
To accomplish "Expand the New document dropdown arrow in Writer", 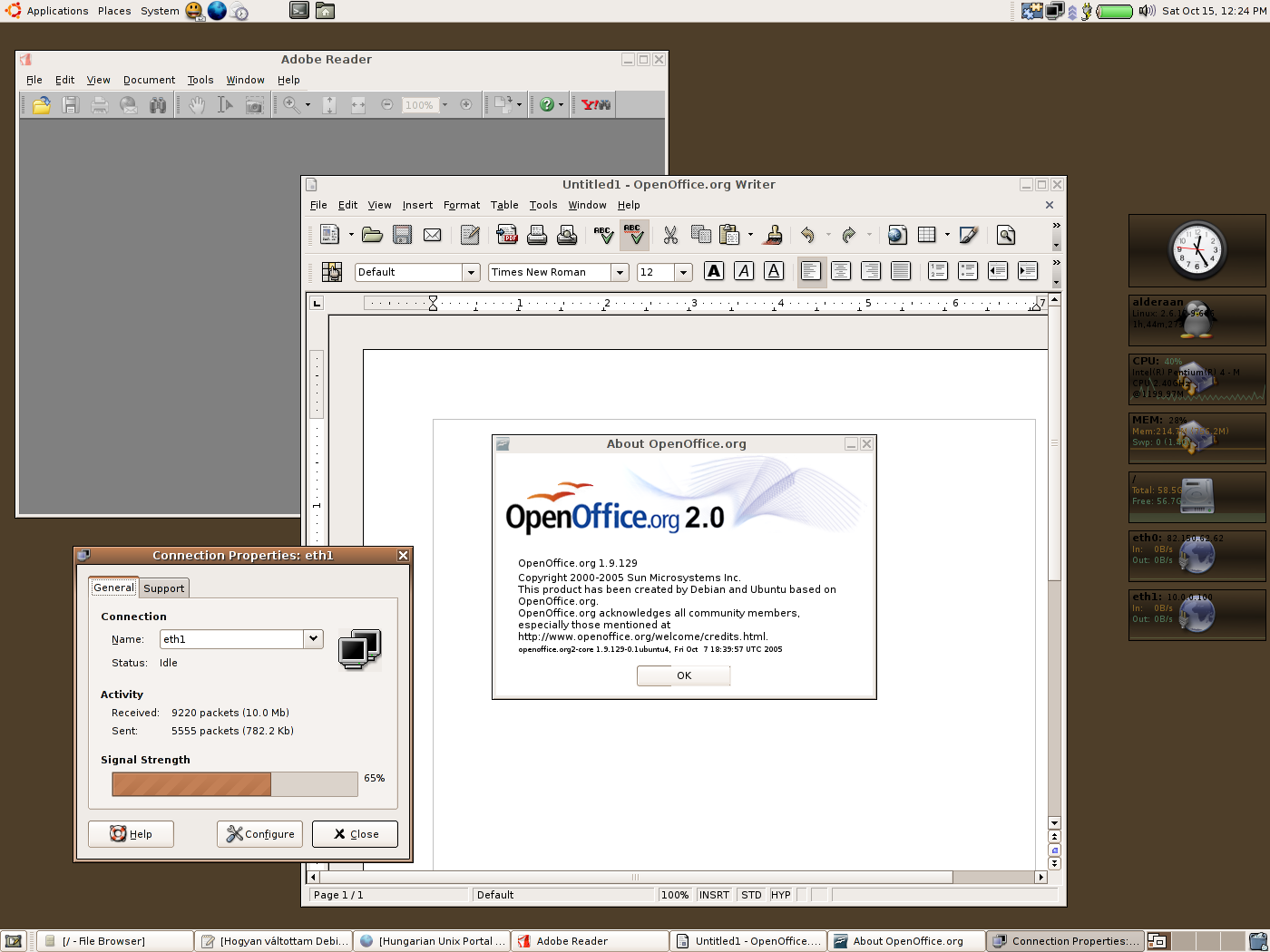I will coord(351,235).
